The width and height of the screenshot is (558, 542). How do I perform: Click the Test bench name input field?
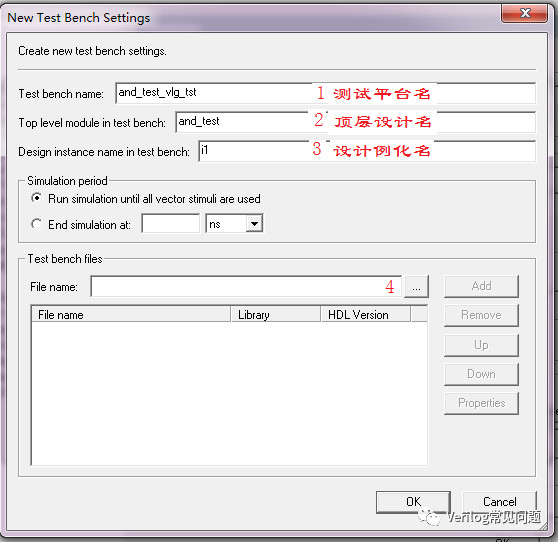pos(325,93)
